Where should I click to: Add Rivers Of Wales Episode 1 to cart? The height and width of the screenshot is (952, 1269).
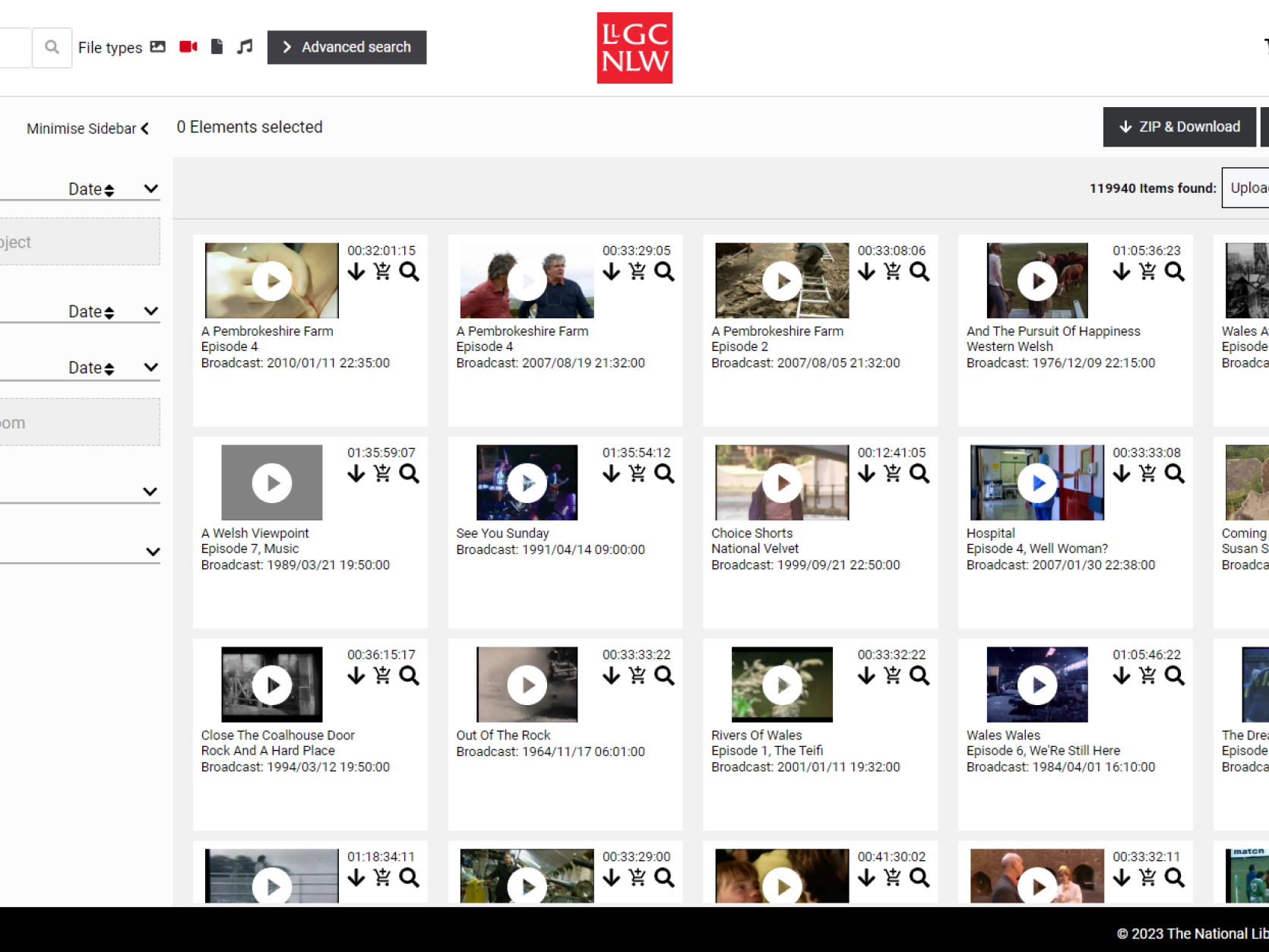coord(893,675)
